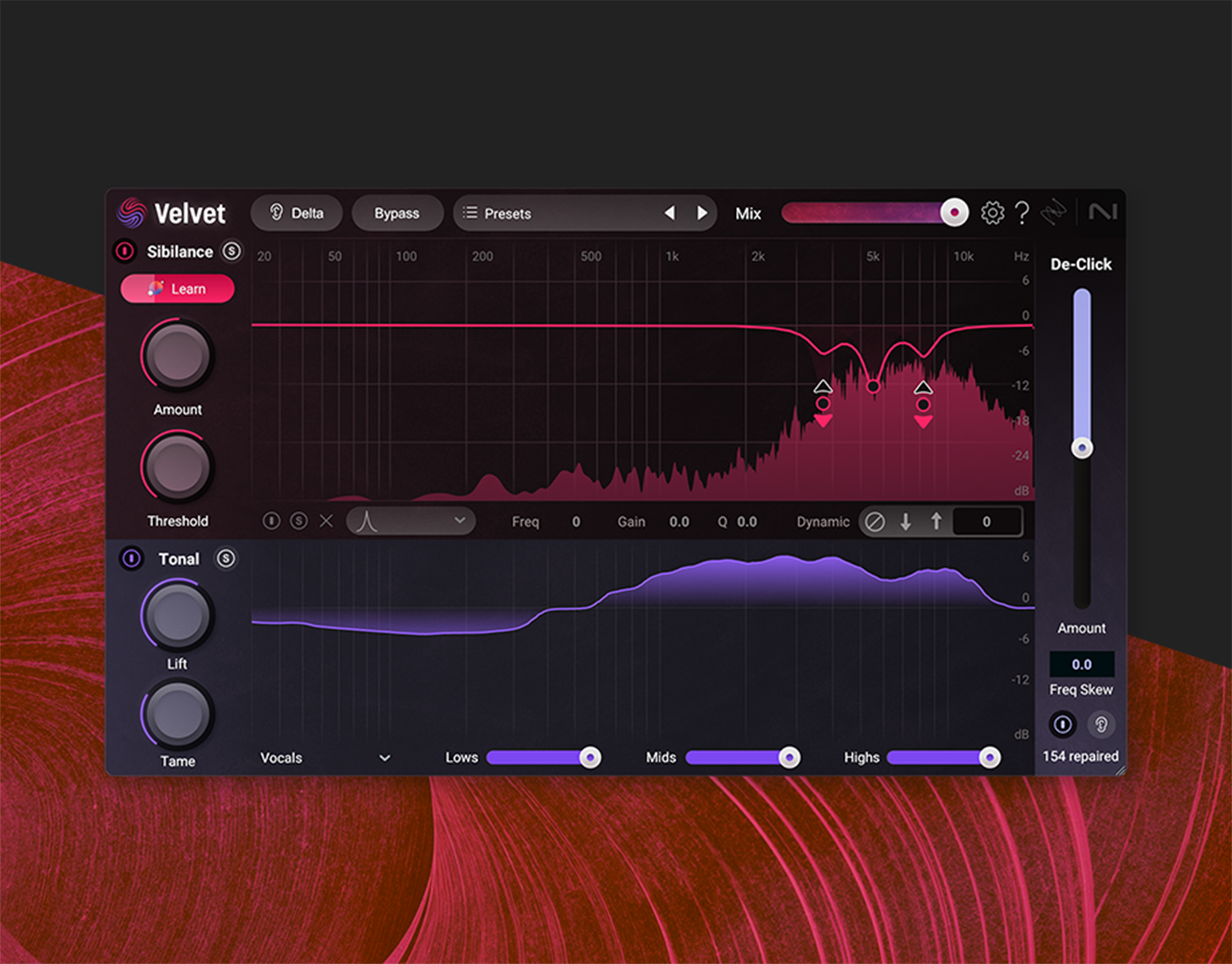This screenshot has width=1232, height=964.
Task: Go to the previous preset
Action: pyautogui.click(x=670, y=213)
